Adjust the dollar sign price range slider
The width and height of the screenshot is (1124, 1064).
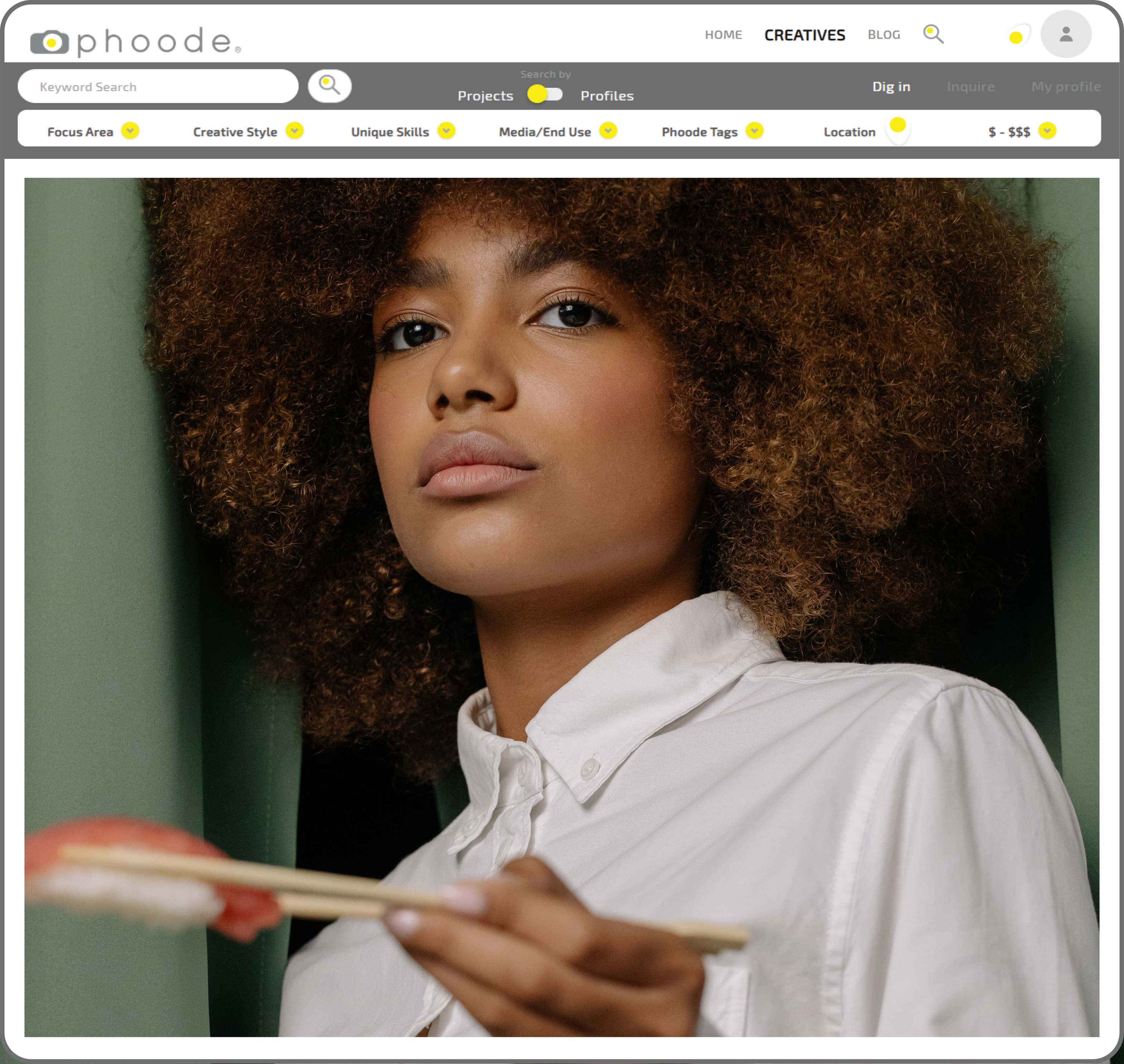[x=1050, y=131]
